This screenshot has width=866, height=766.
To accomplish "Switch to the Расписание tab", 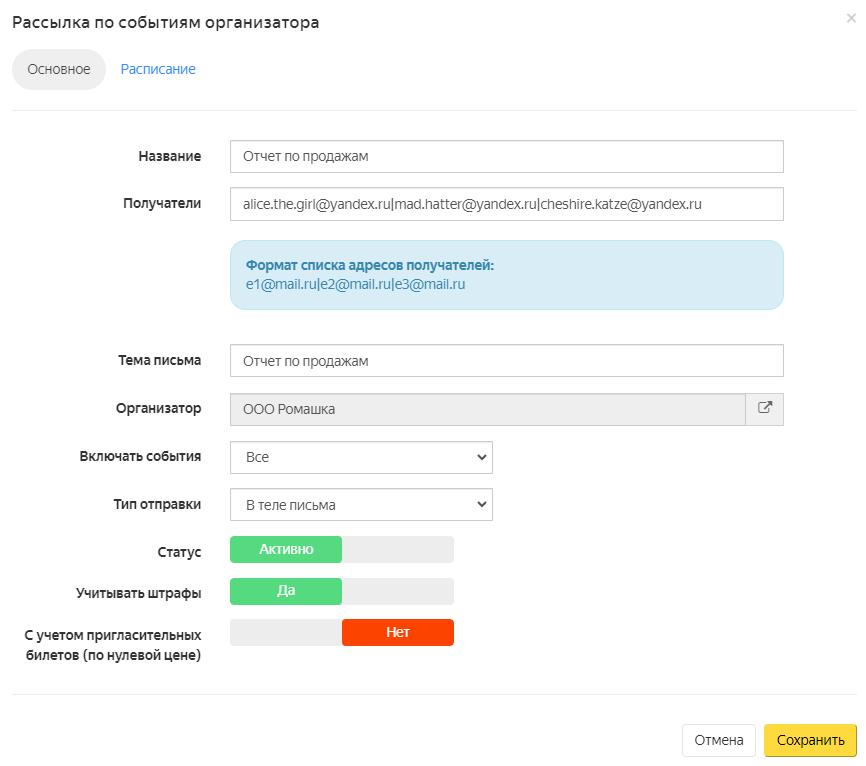I will tap(158, 69).
